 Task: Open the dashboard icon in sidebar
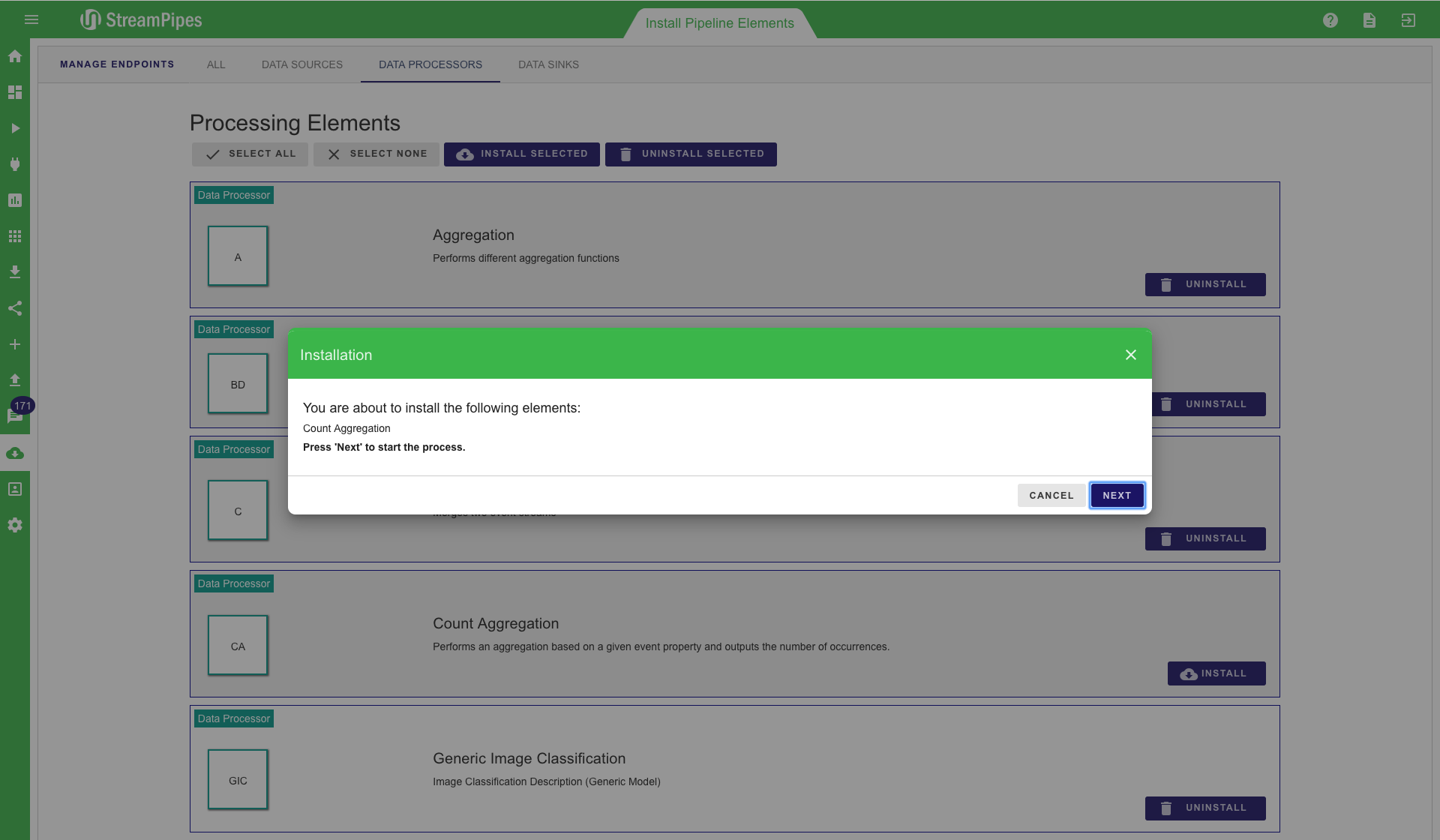point(15,92)
